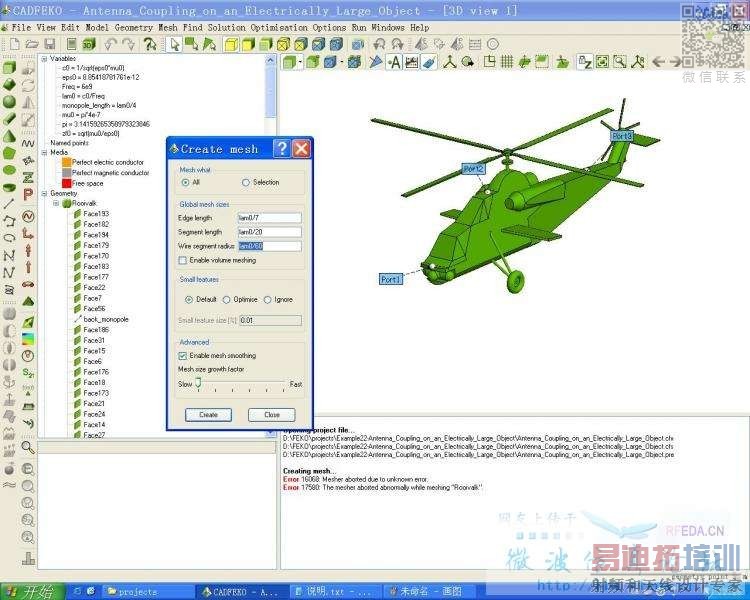Open the Geometry menu
The image size is (750, 600).
coord(133,28)
